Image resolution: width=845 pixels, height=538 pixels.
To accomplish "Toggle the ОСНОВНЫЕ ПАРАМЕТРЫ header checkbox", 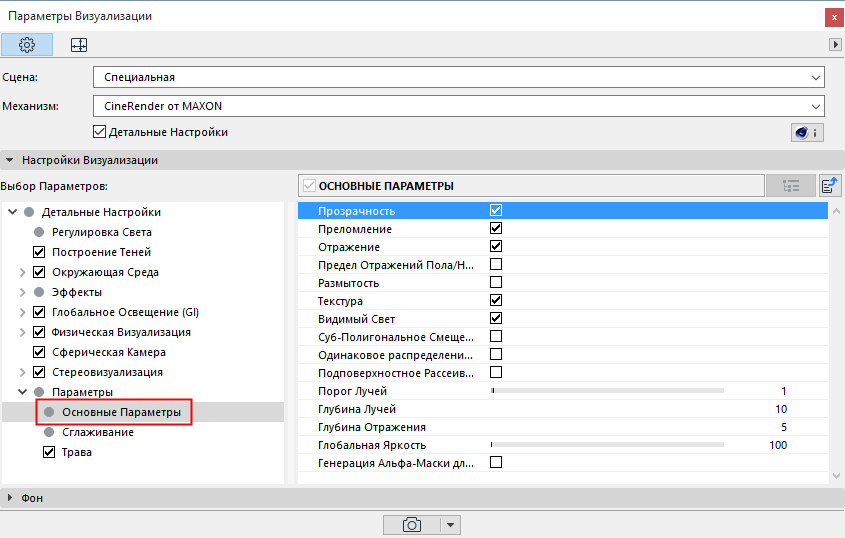I will point(309,185).
